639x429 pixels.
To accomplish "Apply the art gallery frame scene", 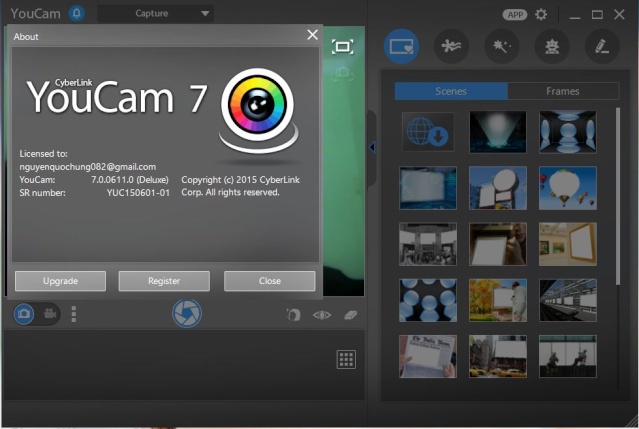I will tap(568, 244).
